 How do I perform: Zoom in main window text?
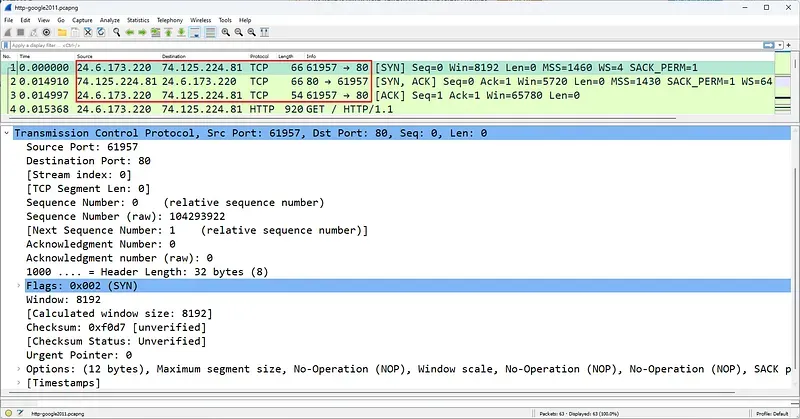point(226,32)
